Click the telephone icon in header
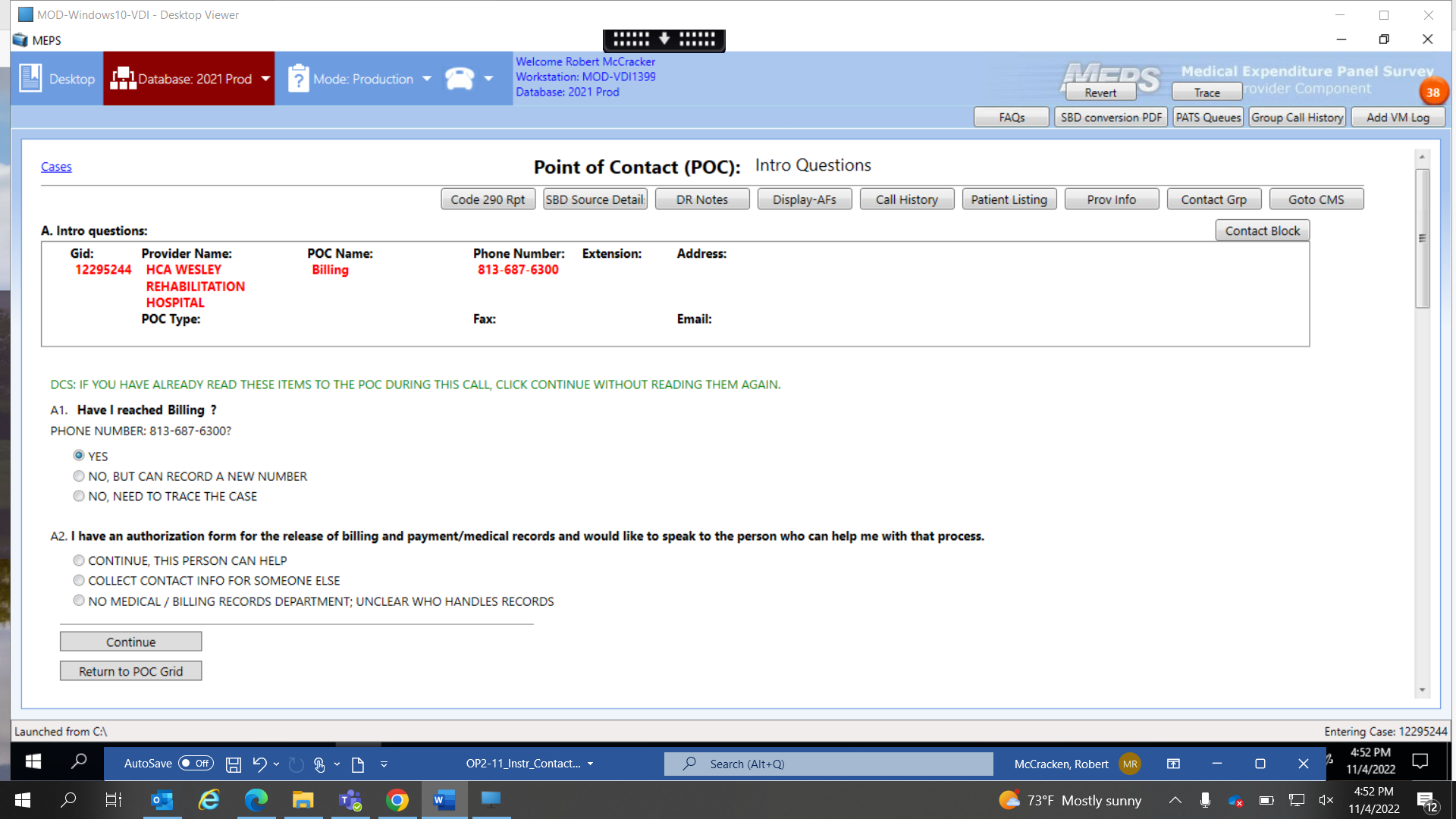This screenshot has width=1456, height=819. click(460, 78)
